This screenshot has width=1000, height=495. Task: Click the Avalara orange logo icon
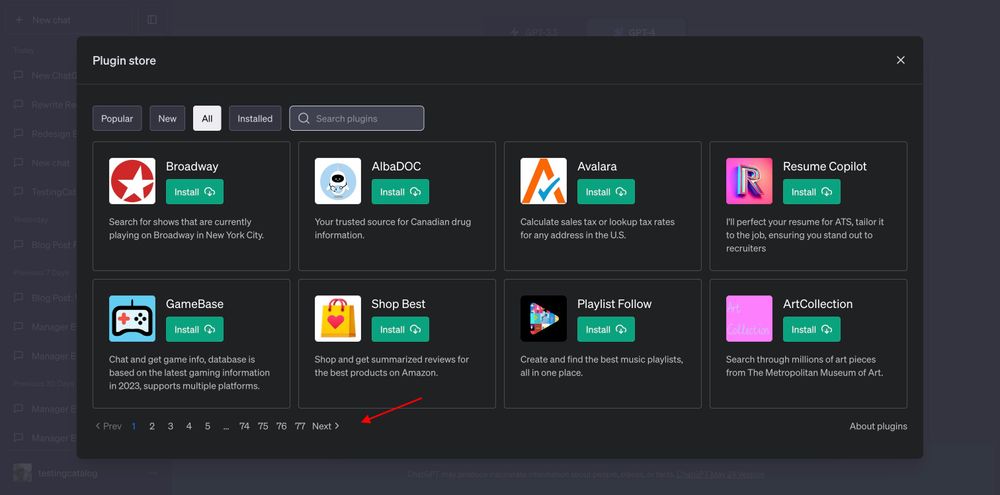tap(543, 181)
